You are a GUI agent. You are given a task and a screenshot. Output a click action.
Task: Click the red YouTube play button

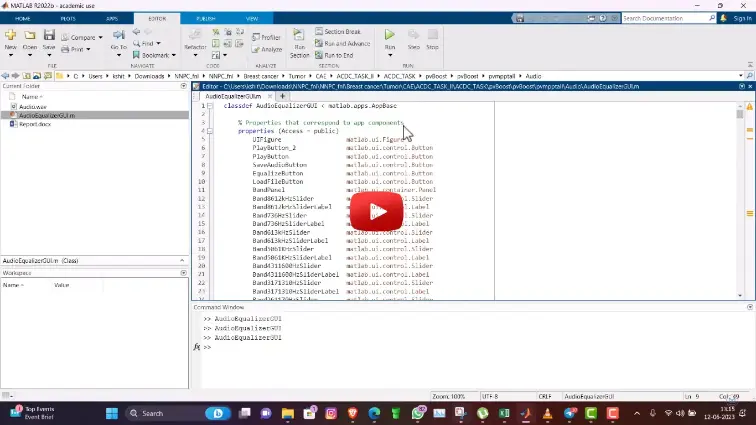pyautogui.click(x=376, y=211)
